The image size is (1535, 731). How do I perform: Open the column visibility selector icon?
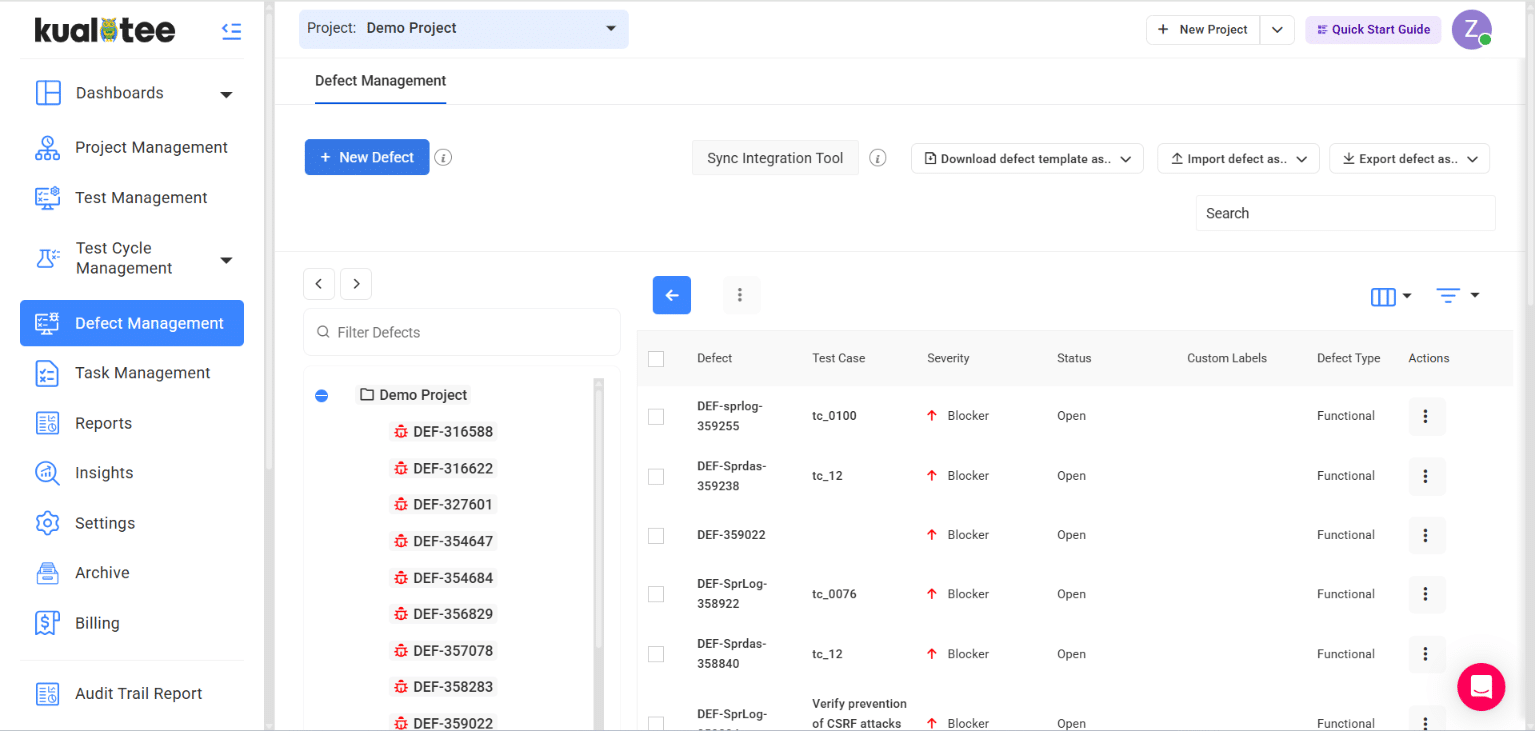1389,296
